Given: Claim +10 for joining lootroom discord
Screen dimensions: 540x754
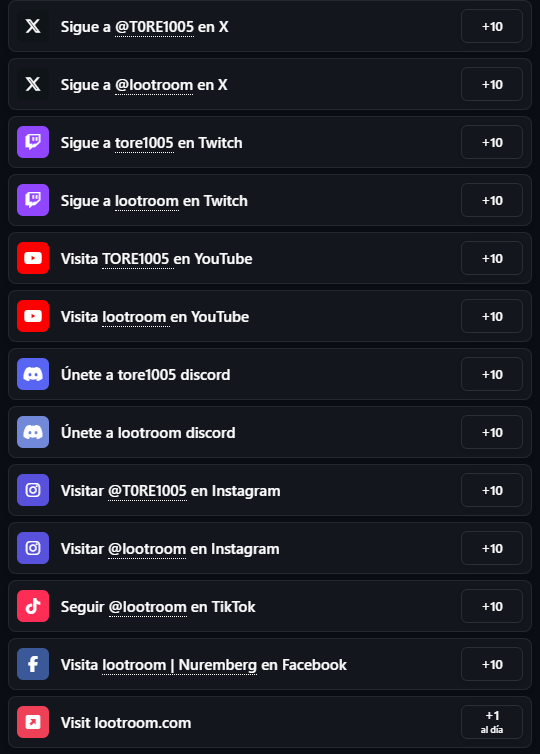Looking at the screenshot, I should tap(492, 432).
